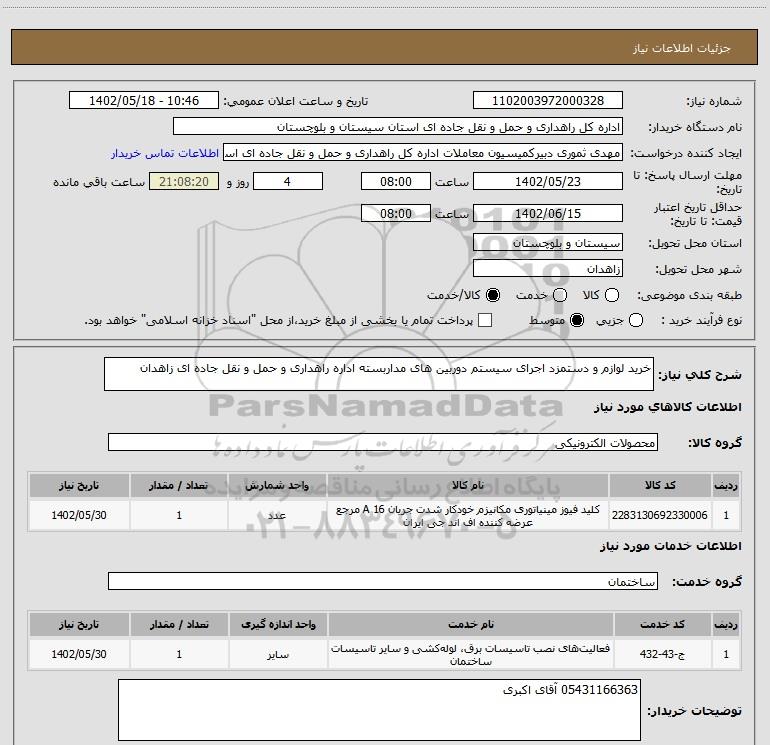Click buyer notes box with 05431166363
770x745 pixels.
pyautogui.click(x=379, y=710)
